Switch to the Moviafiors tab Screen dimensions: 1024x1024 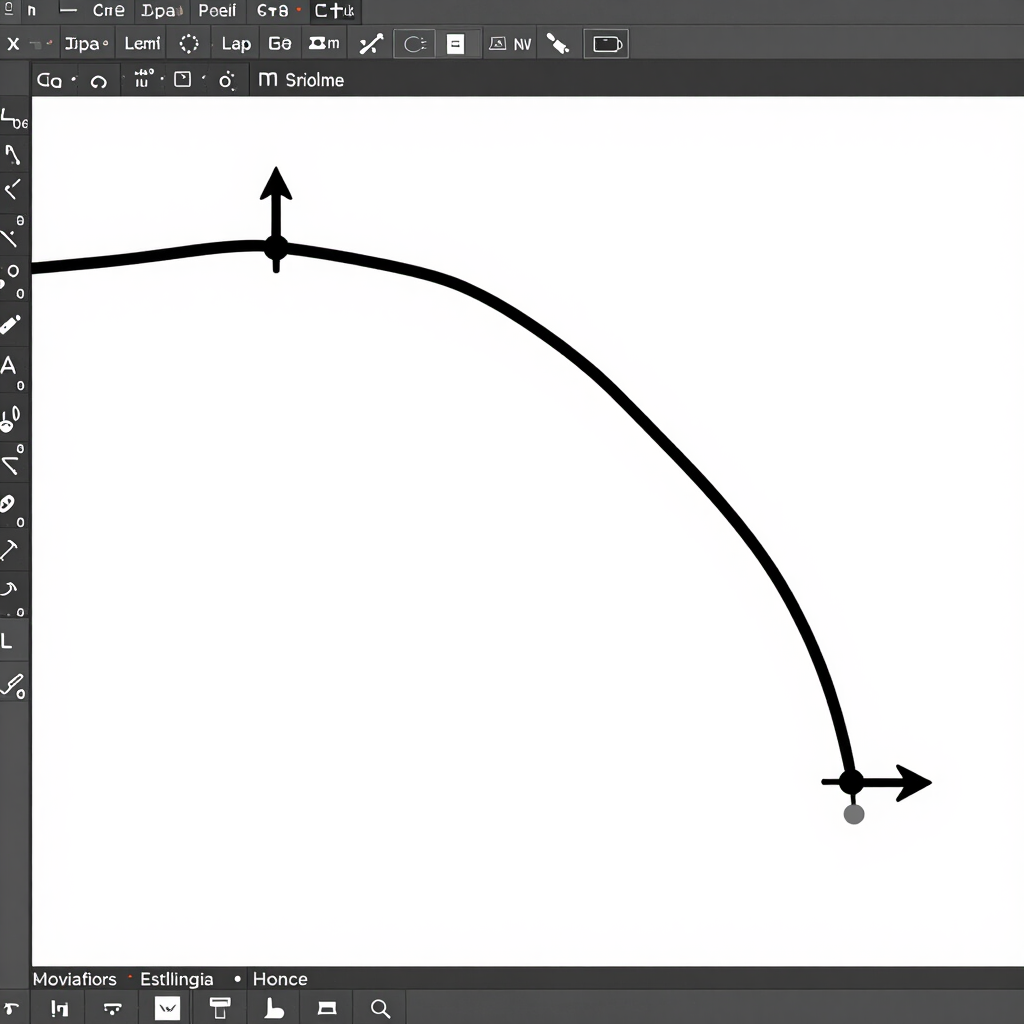click(74, 979)
